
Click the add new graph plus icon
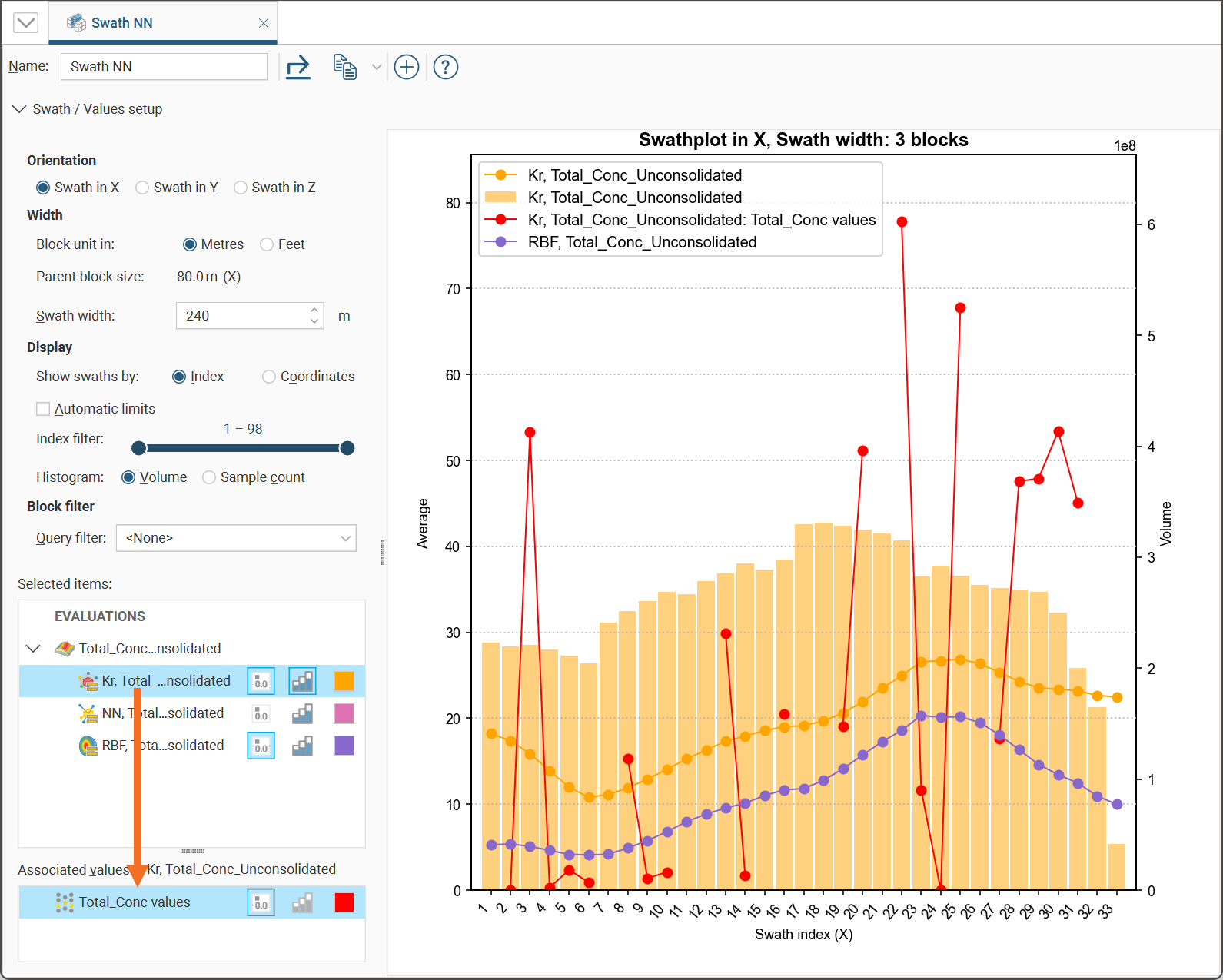(x=406, y=67)
